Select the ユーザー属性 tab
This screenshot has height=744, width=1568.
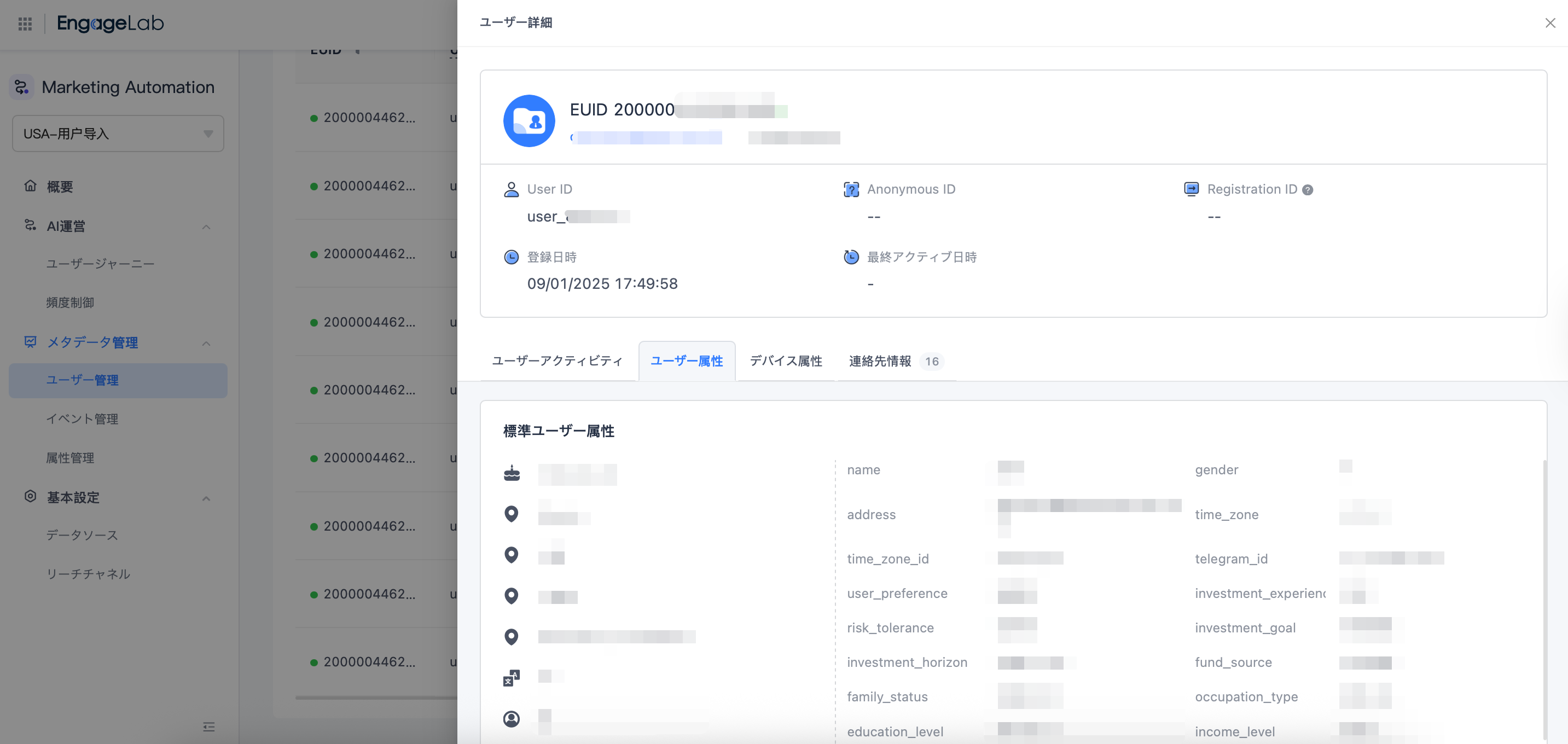coord(687,361)
